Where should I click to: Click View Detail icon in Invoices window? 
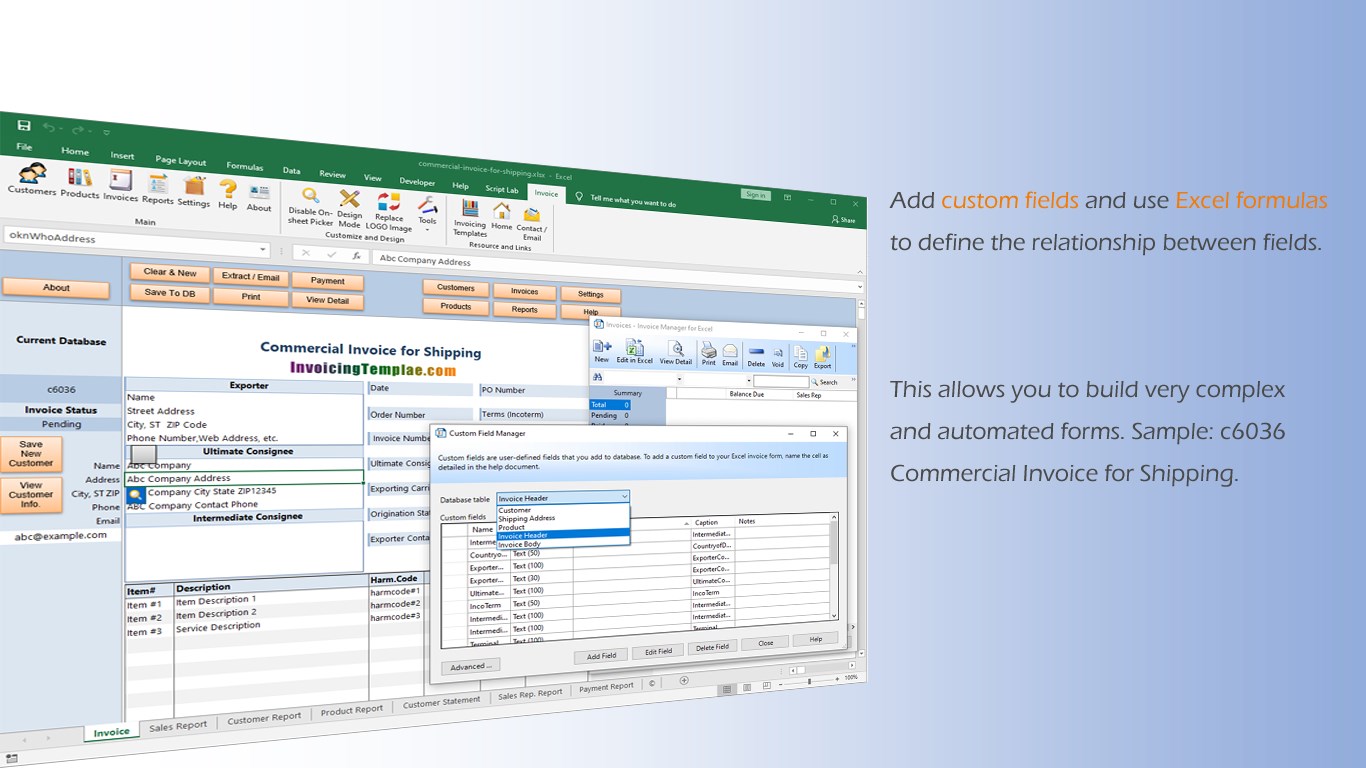coord(676,353)
